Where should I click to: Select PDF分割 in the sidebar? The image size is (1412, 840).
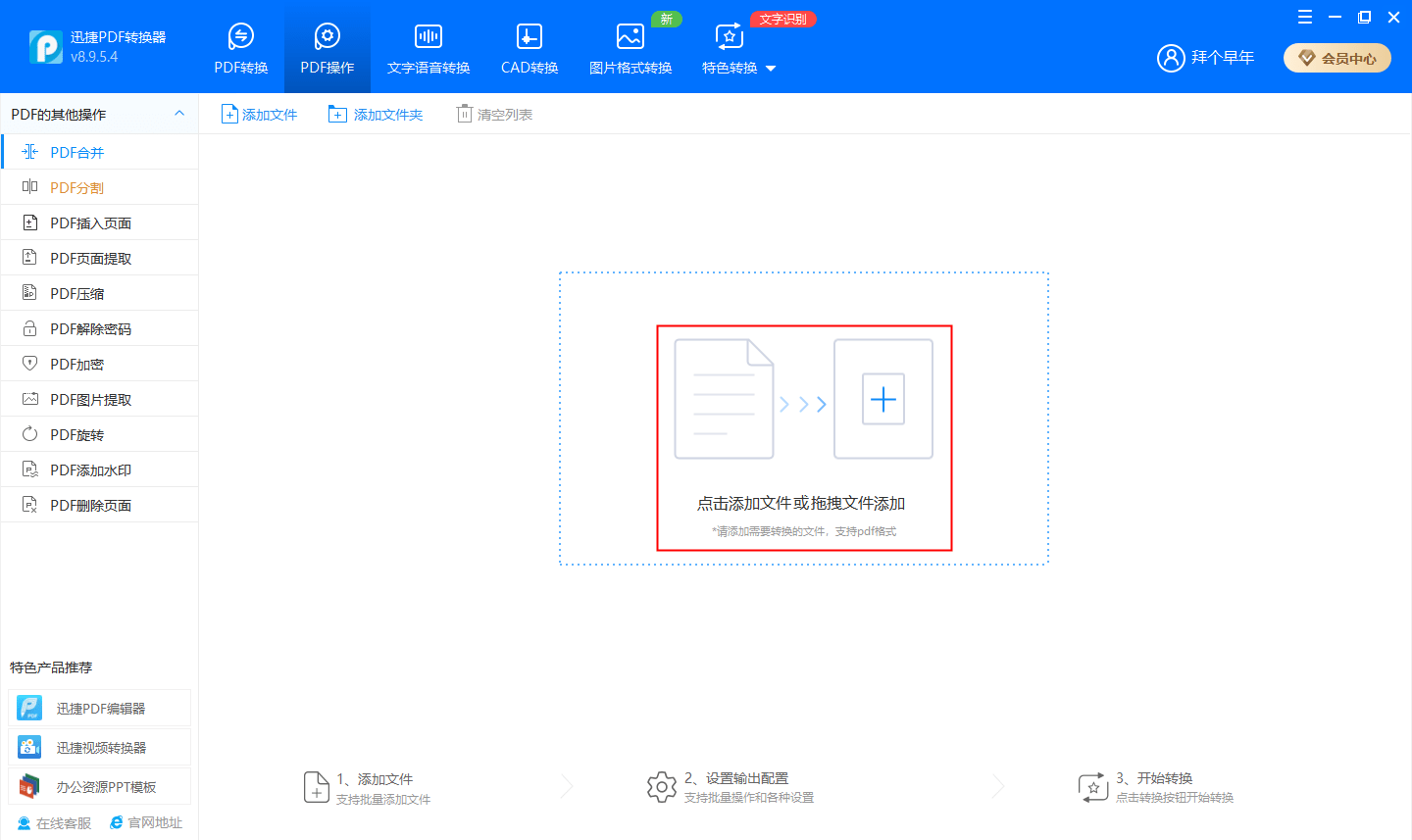[76, 187]
